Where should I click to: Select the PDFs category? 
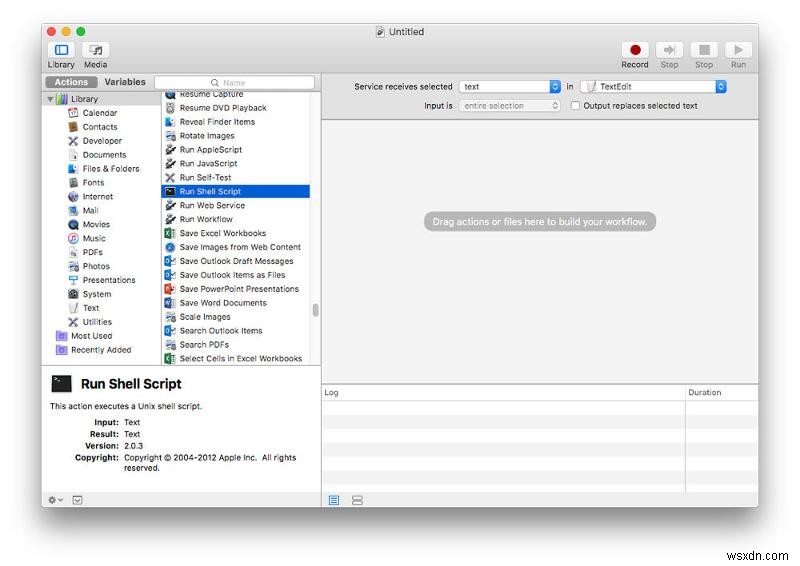pyautogui.click(x=92, y=252)
